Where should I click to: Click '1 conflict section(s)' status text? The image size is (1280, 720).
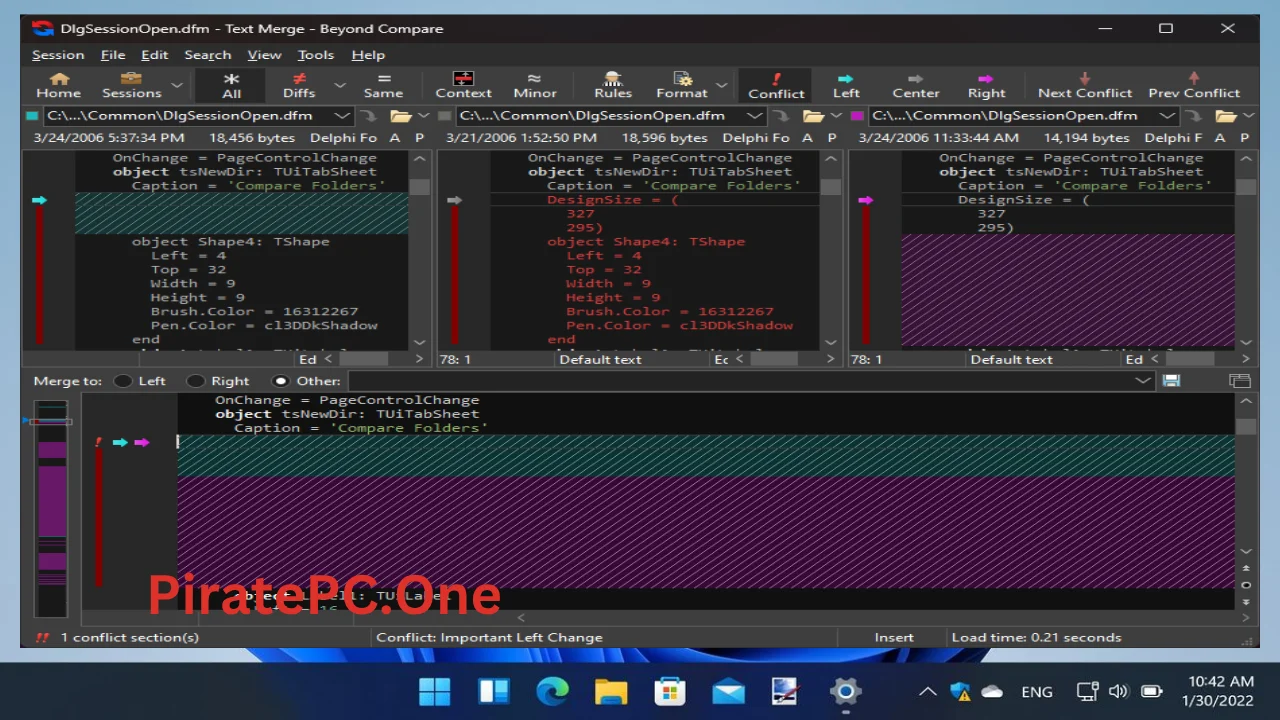tap(130, 637)
